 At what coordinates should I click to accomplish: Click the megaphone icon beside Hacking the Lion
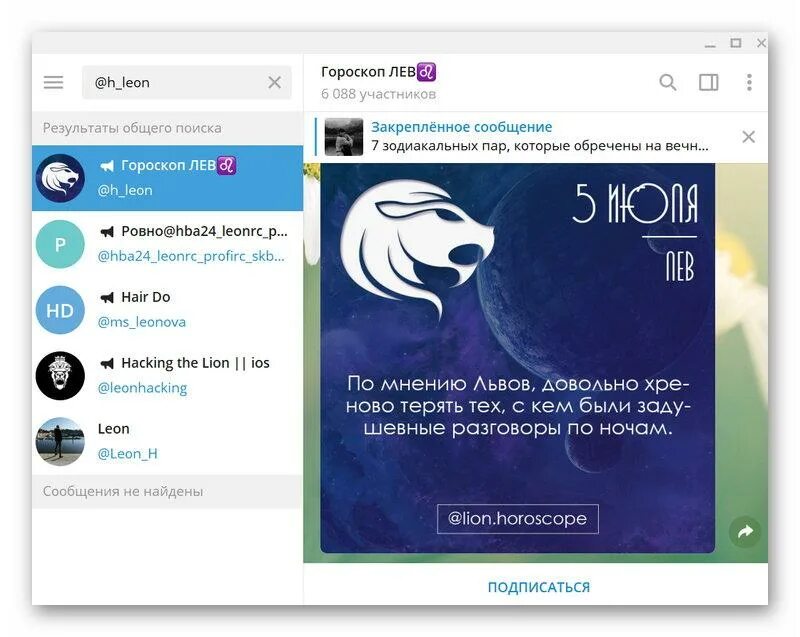pyautogui.click(x=107, y=363)
